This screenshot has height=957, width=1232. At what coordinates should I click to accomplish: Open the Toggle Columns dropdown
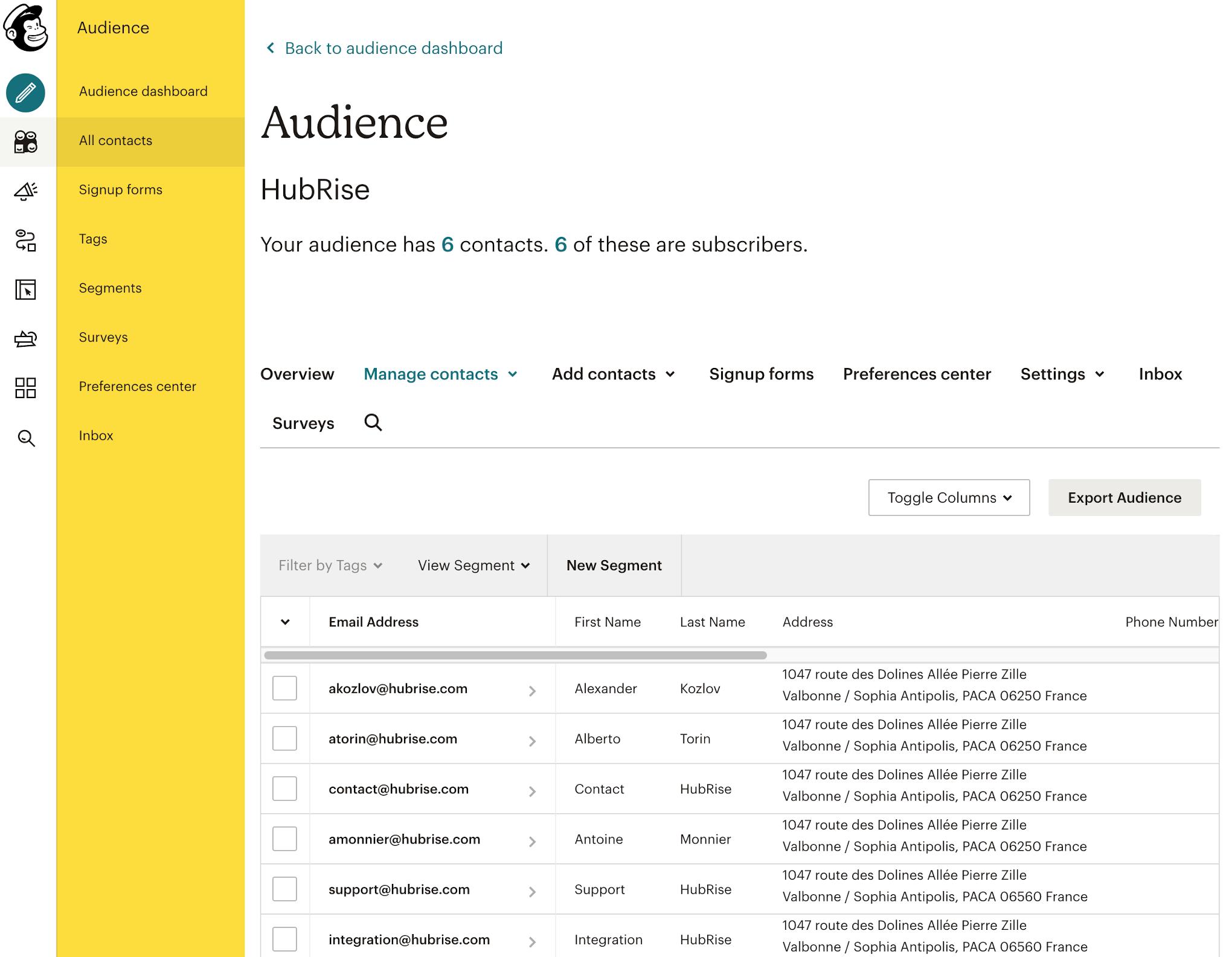(949, 497)
